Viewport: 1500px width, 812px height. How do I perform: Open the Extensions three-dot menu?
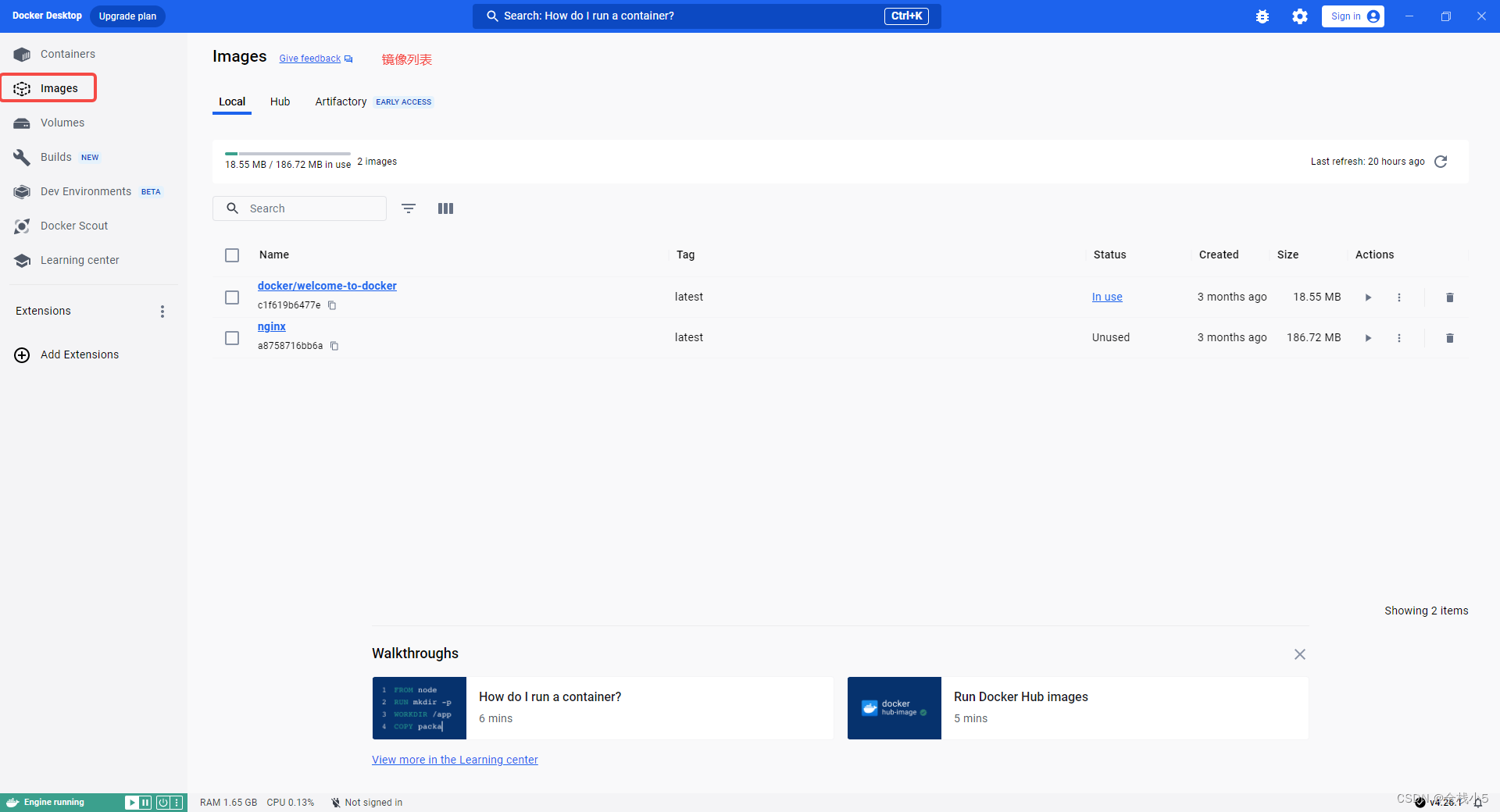[162, 312]
